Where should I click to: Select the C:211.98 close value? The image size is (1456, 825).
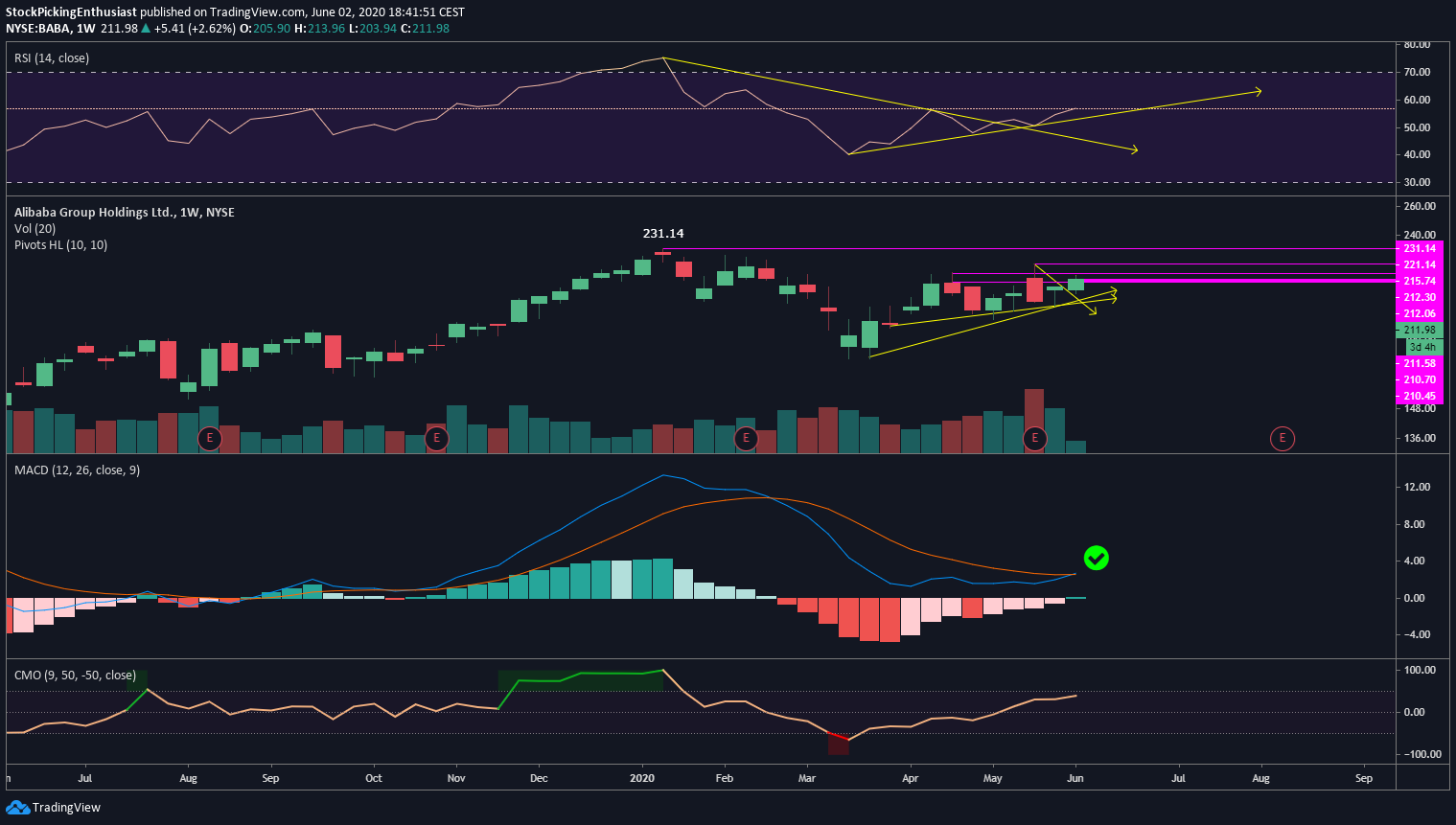tap(425, 28)
